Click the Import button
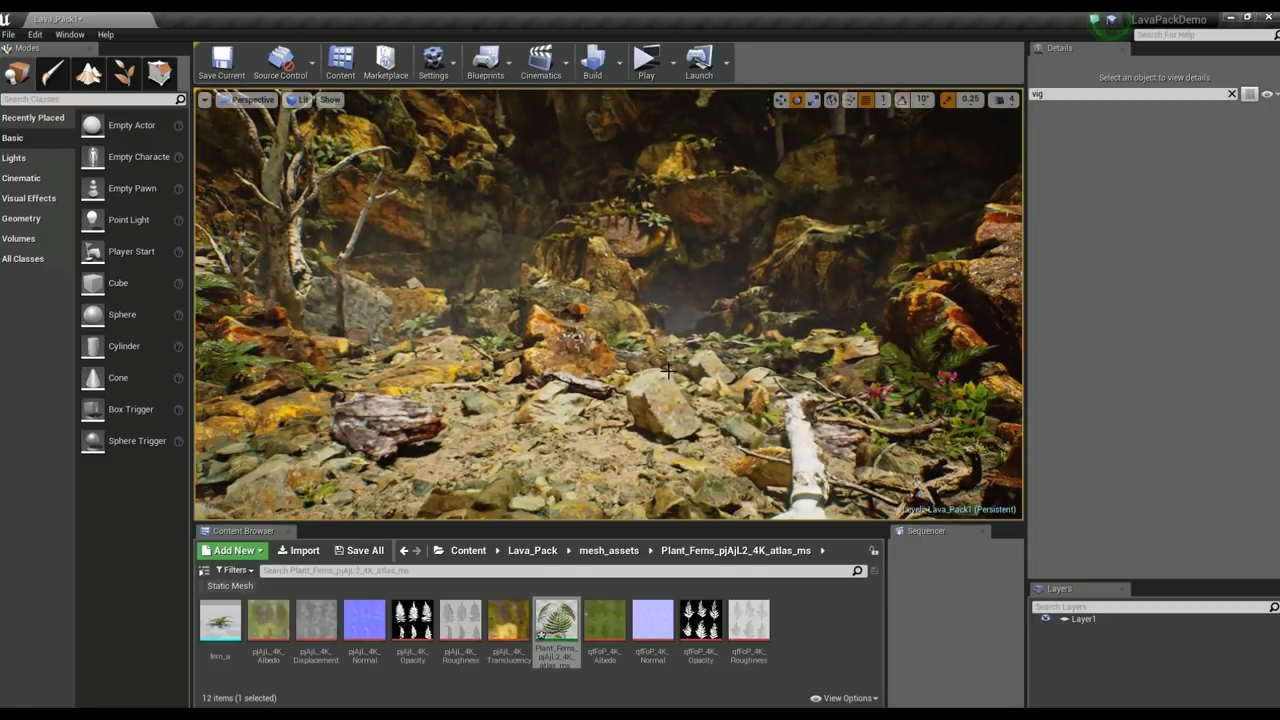 coord(298,551)
